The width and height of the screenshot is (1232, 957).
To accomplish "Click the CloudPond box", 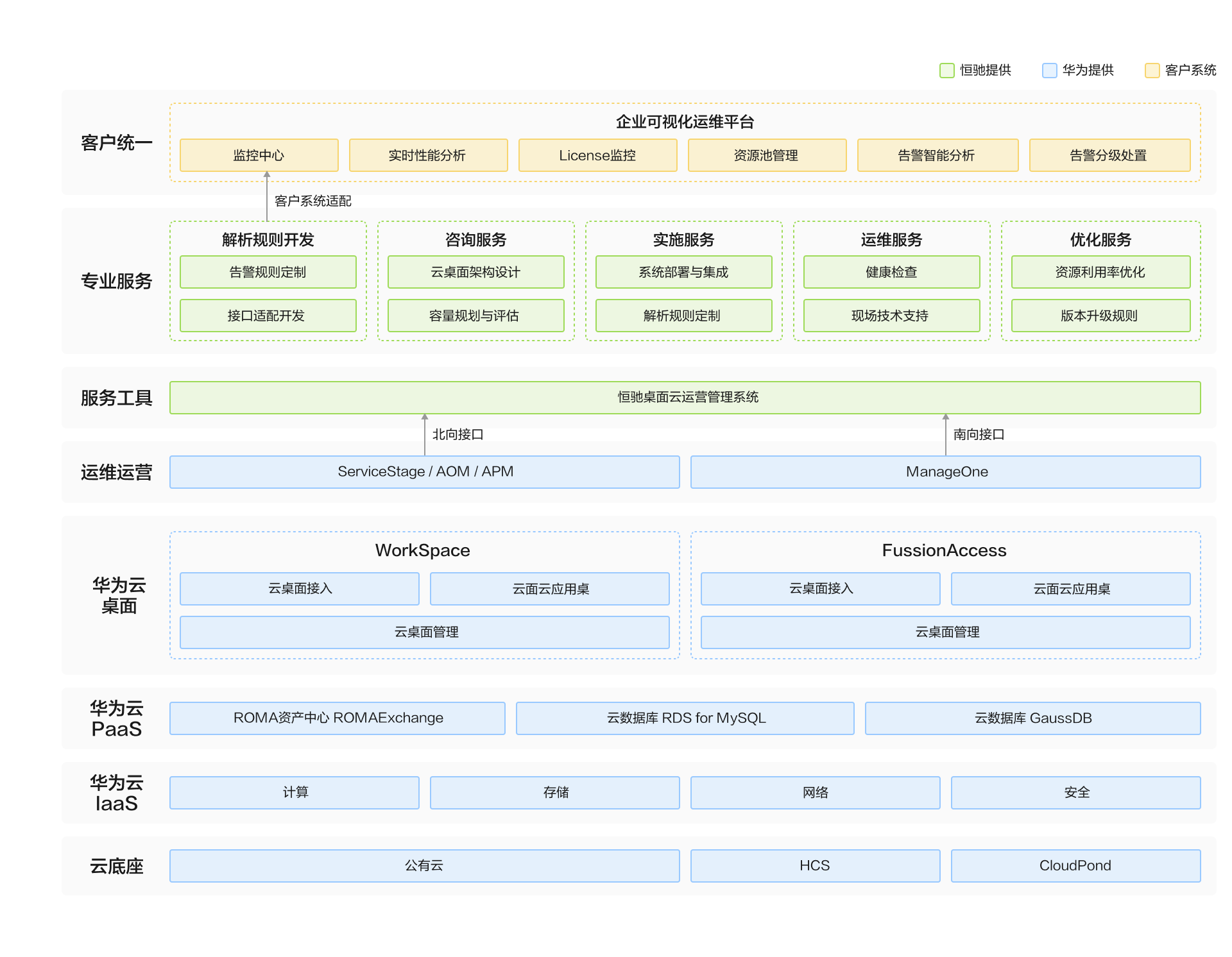I will [1076, 866].
